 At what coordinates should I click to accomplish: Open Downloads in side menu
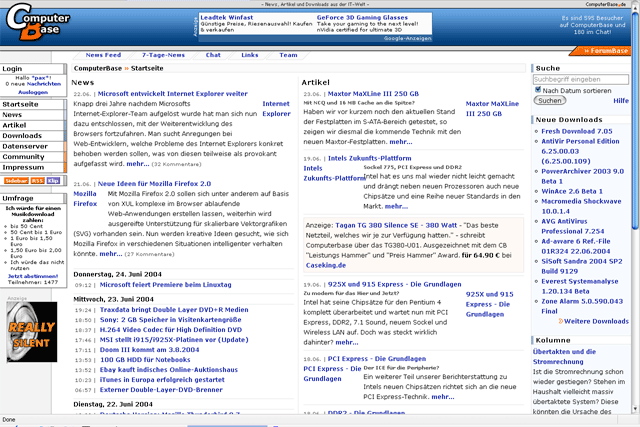click(32, 136)
